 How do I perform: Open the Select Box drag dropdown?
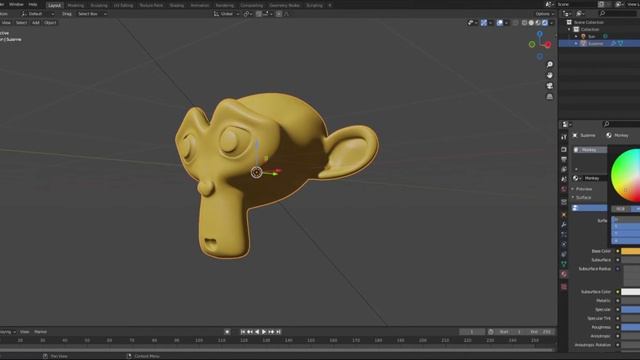[x=92, y=14]
